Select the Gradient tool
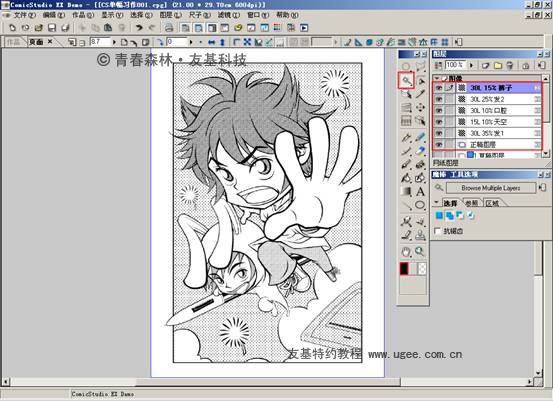This screenshot has height=401, width=553. click(x=406, y=192)
